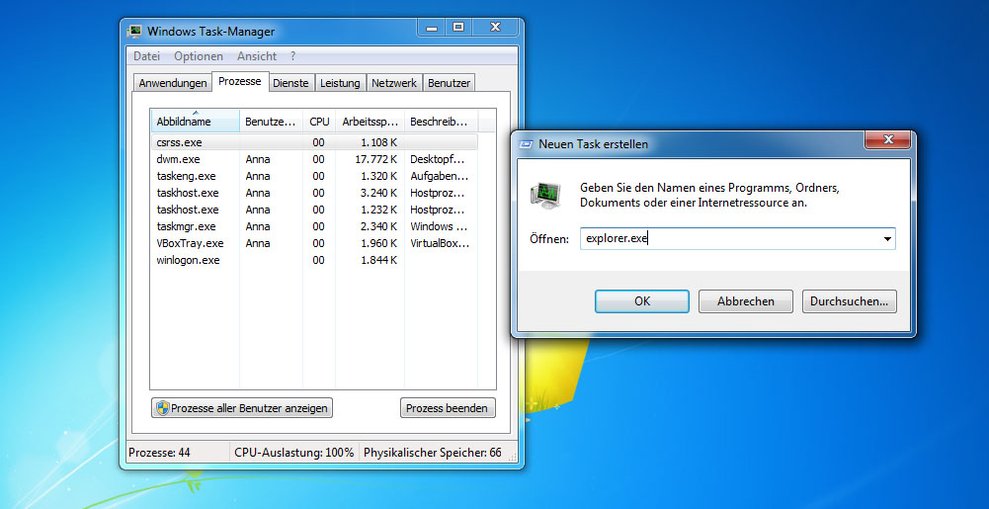Maximize the Windows Task-Manager window

459,27
